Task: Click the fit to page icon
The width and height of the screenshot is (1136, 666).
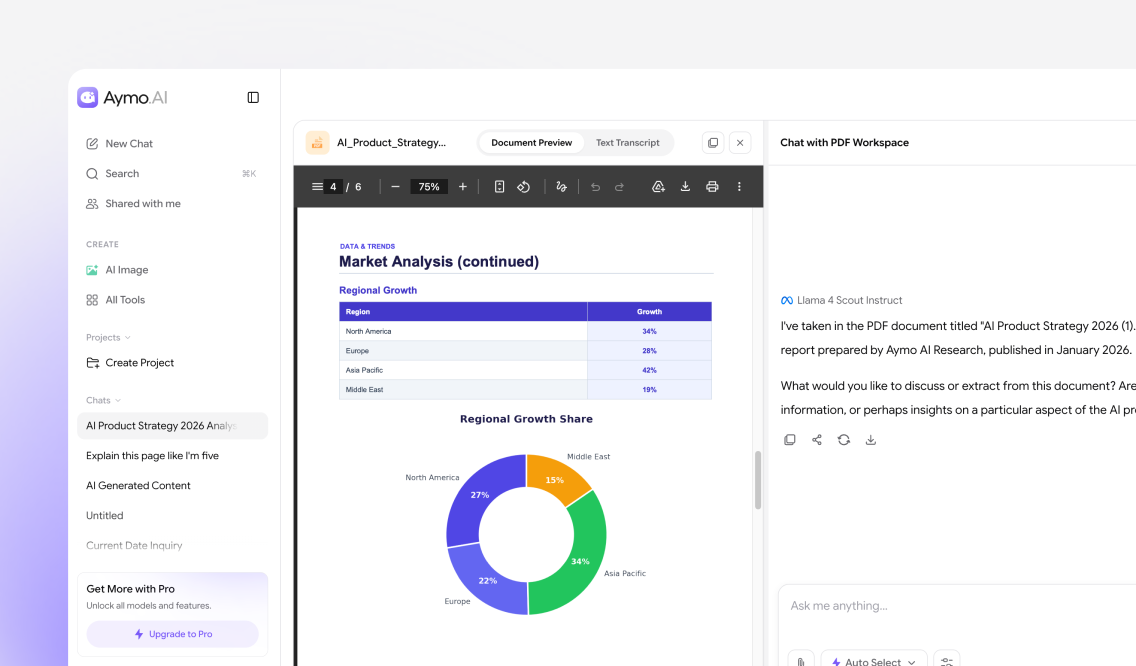Action: [499, 186]
